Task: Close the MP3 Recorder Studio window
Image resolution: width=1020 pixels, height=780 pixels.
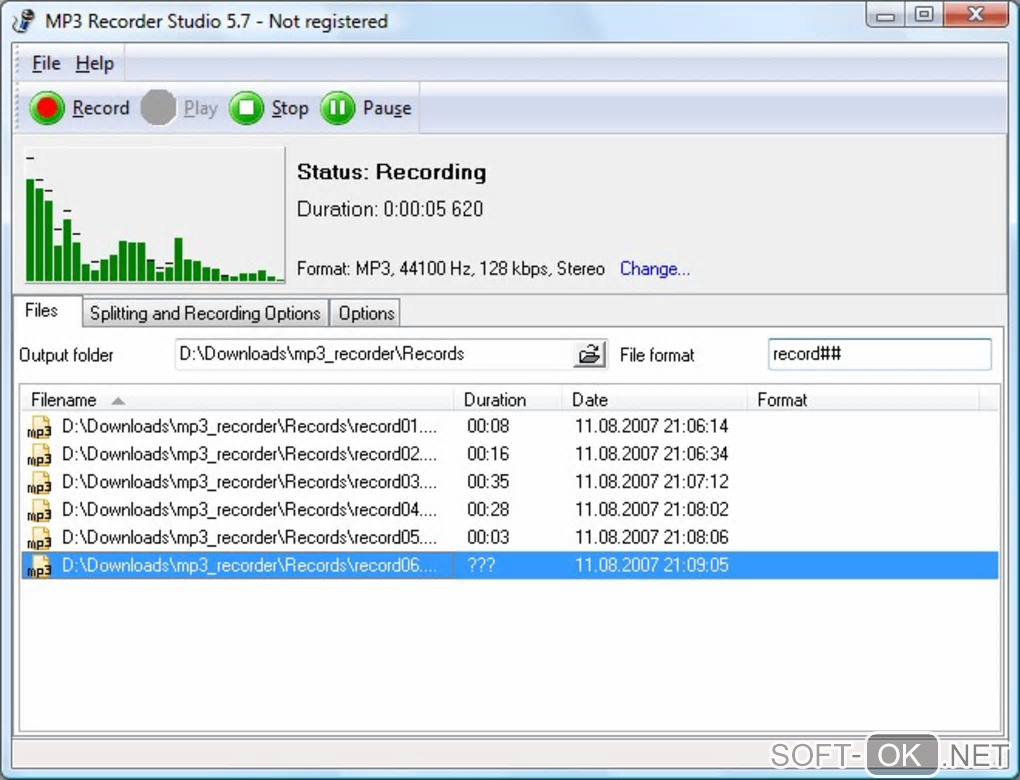Action: pos(975,15)
